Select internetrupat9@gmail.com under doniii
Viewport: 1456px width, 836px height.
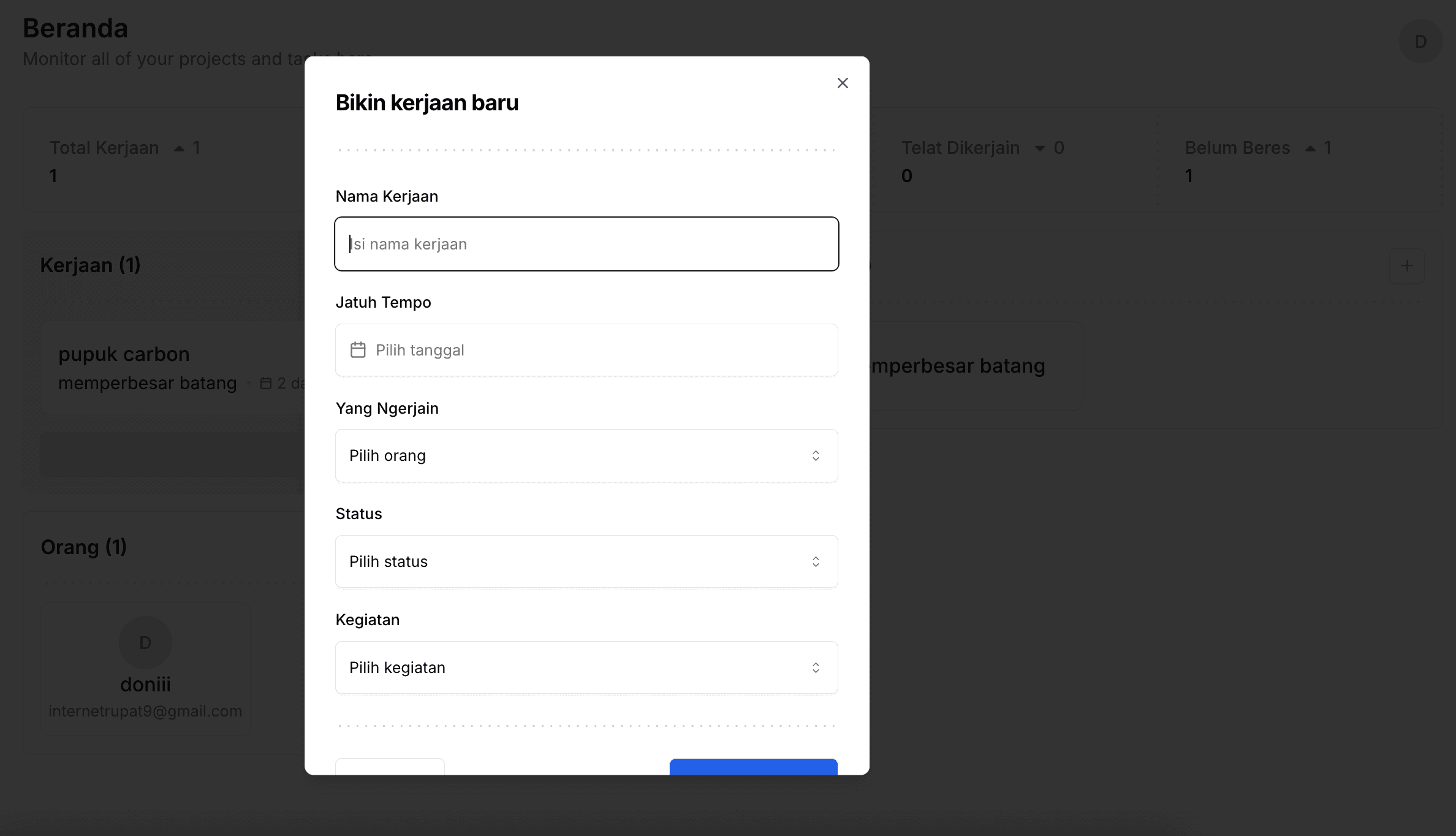pyautogui.click(x=145, y=711)
